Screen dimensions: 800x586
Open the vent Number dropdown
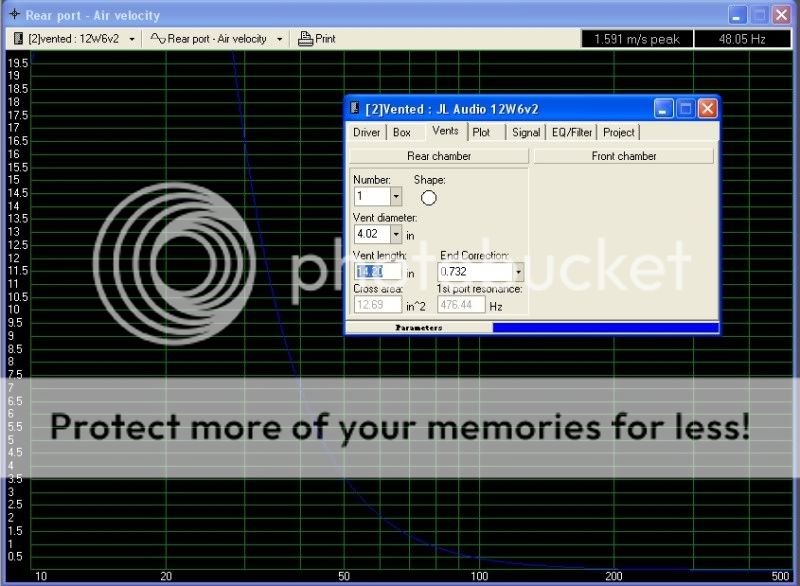tap(396, 198)
